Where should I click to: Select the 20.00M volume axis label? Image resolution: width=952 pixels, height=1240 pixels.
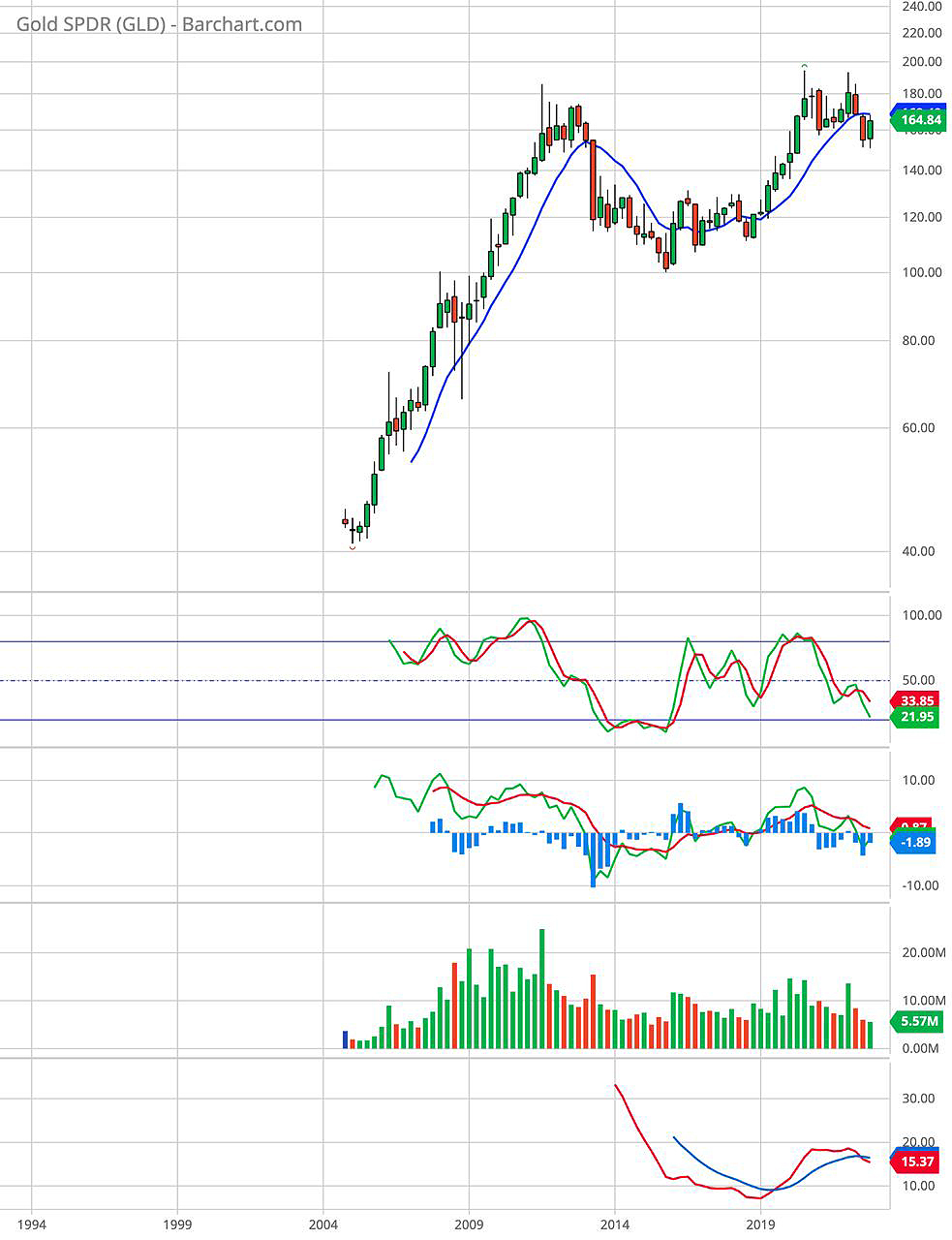click(x=923, y=953)
